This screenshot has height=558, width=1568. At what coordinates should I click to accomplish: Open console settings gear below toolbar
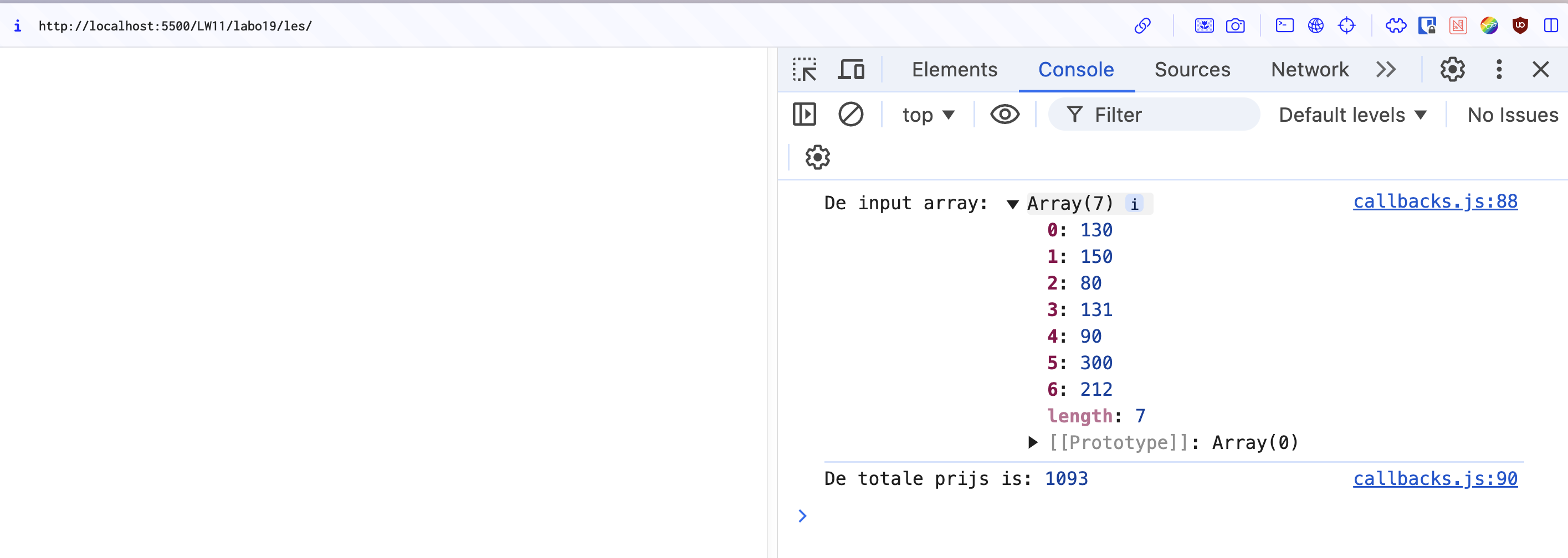817,157
